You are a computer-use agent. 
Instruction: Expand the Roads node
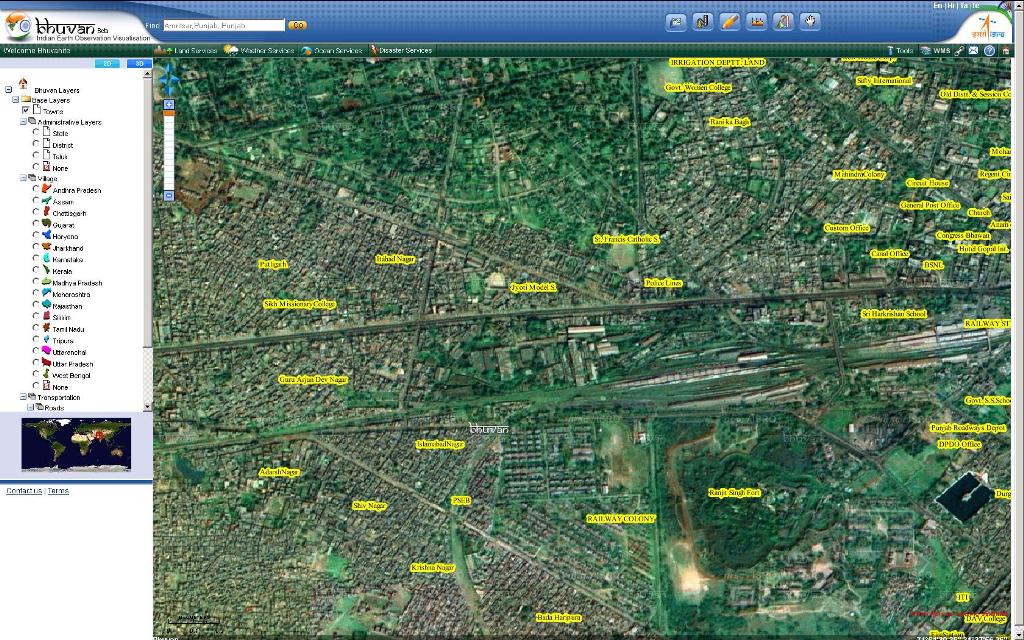click(x=30, y=407)
